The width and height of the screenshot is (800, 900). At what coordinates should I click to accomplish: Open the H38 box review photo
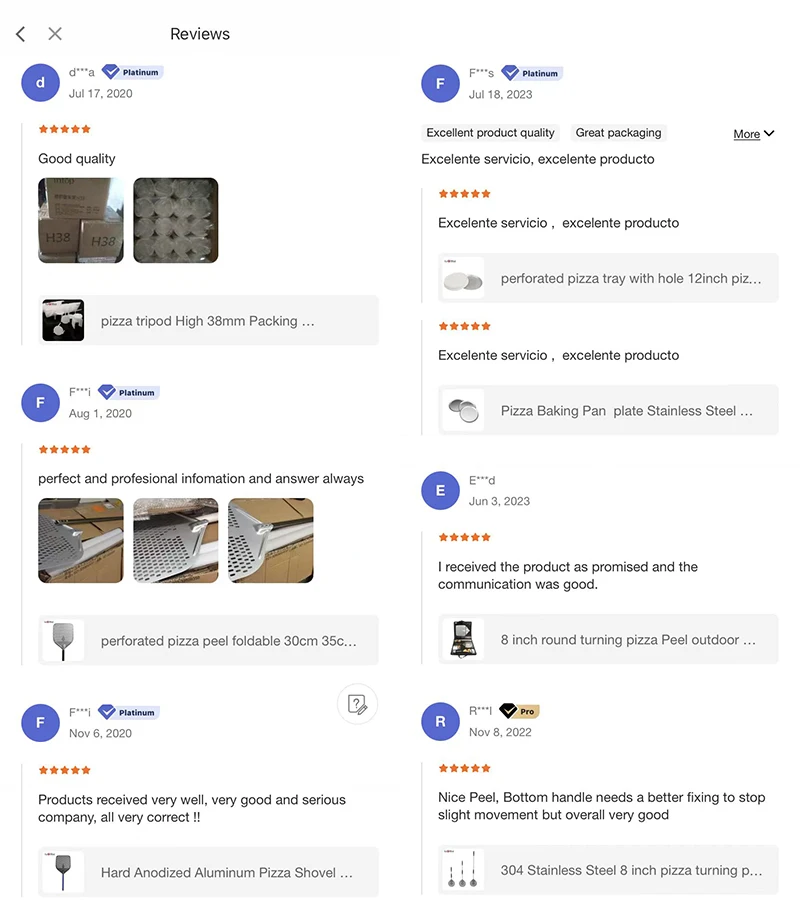pos(81,220)
